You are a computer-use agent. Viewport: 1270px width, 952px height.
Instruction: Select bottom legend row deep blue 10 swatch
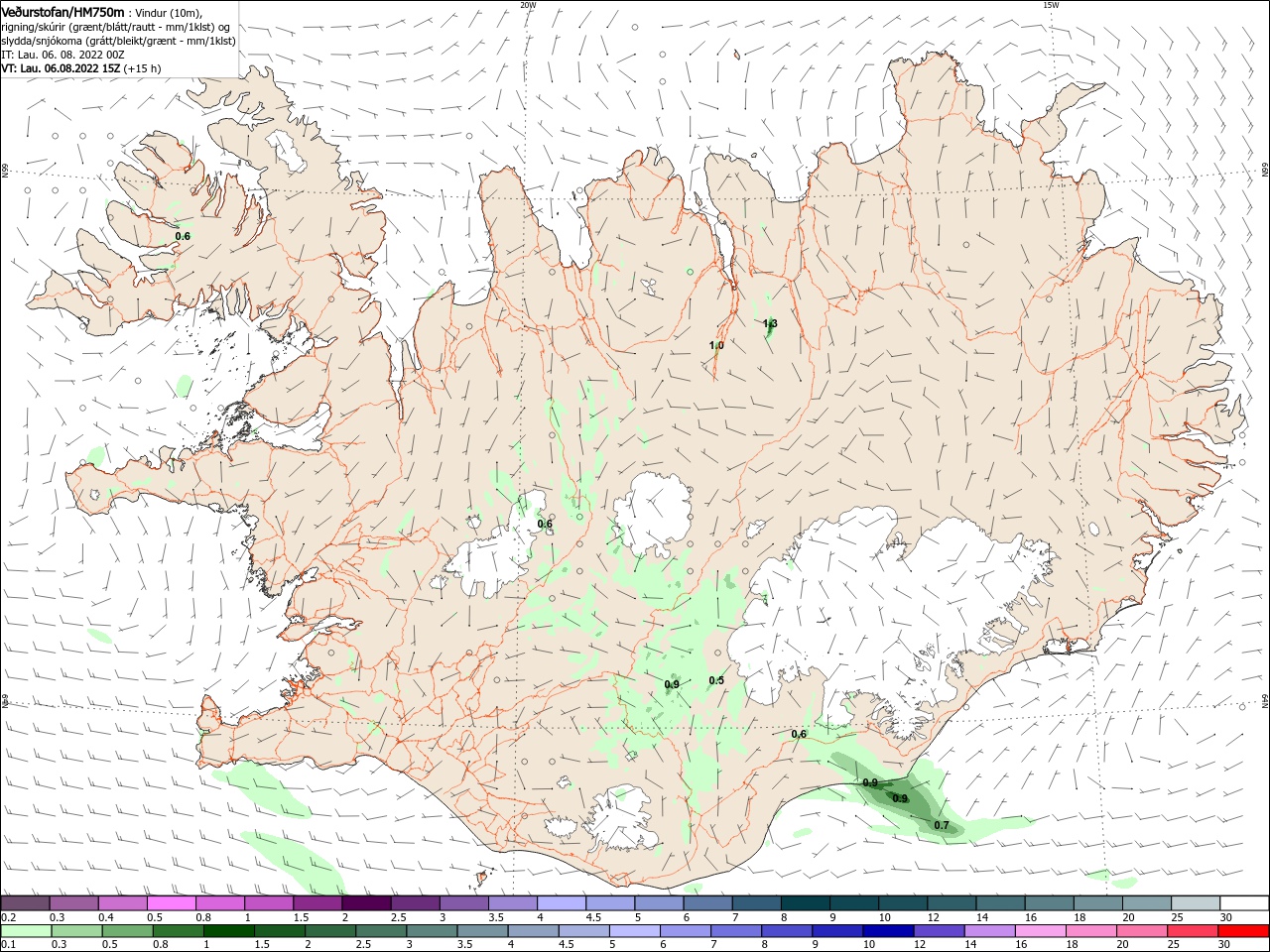pos(887,931)
